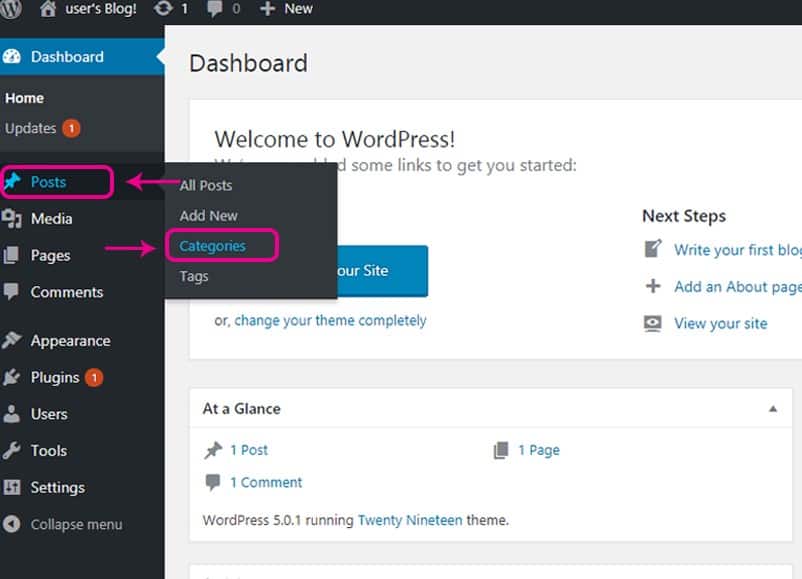Click the 'Welcome to WordPress!' heading
Viewport: 802px width, 579px height.
335,139
